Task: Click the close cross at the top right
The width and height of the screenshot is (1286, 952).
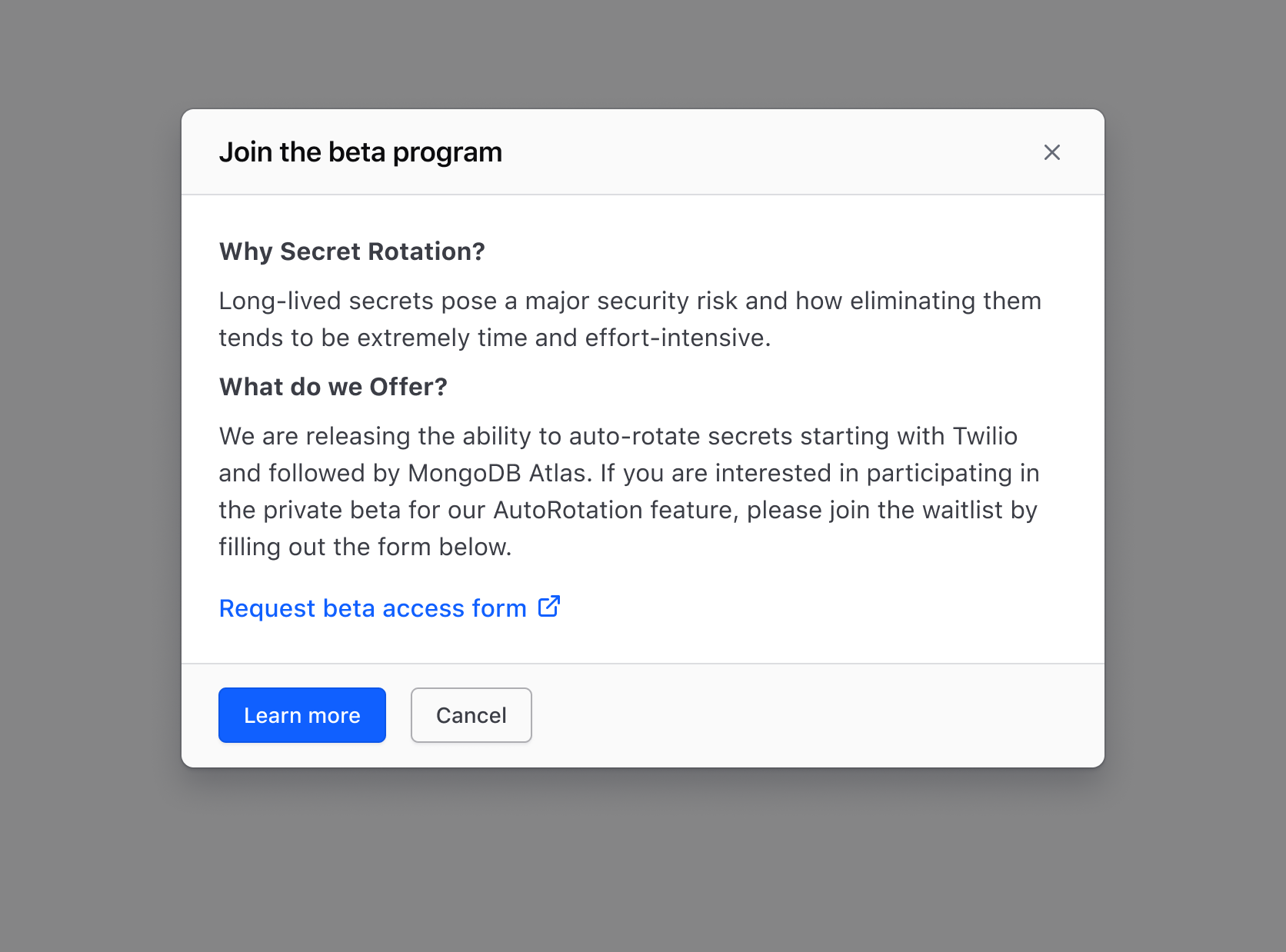Action: 1052,152
